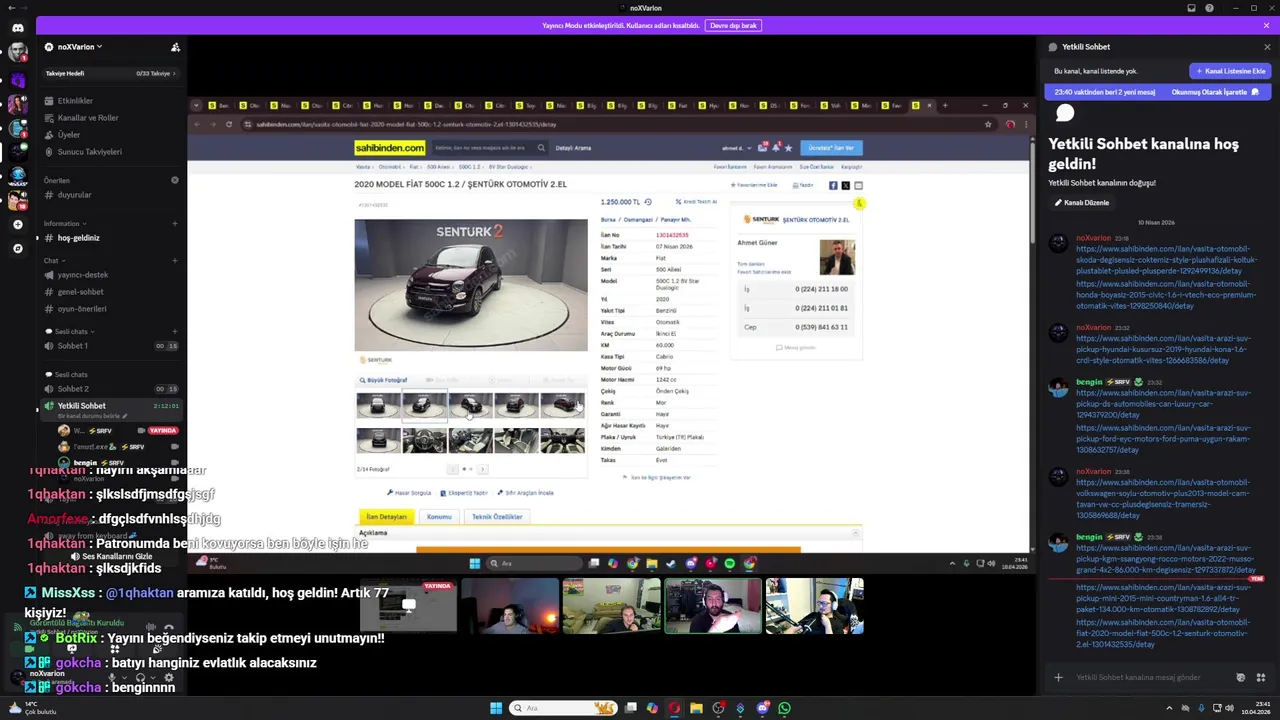Close the Yetkili Sohbet chat panel
1280x720 pixels.
tap(1267, 47)
